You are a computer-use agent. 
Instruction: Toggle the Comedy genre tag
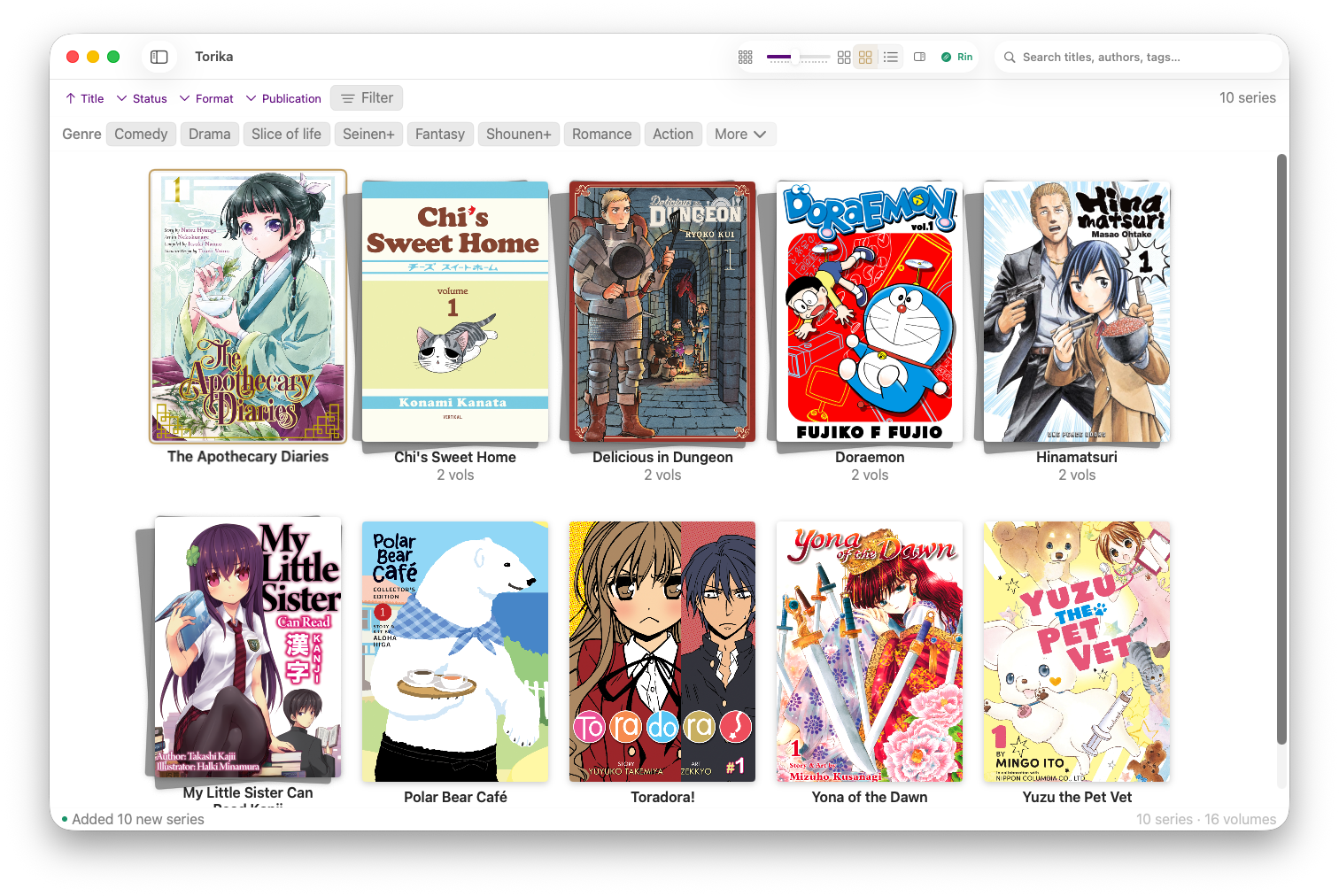click(x=141, y=134)
